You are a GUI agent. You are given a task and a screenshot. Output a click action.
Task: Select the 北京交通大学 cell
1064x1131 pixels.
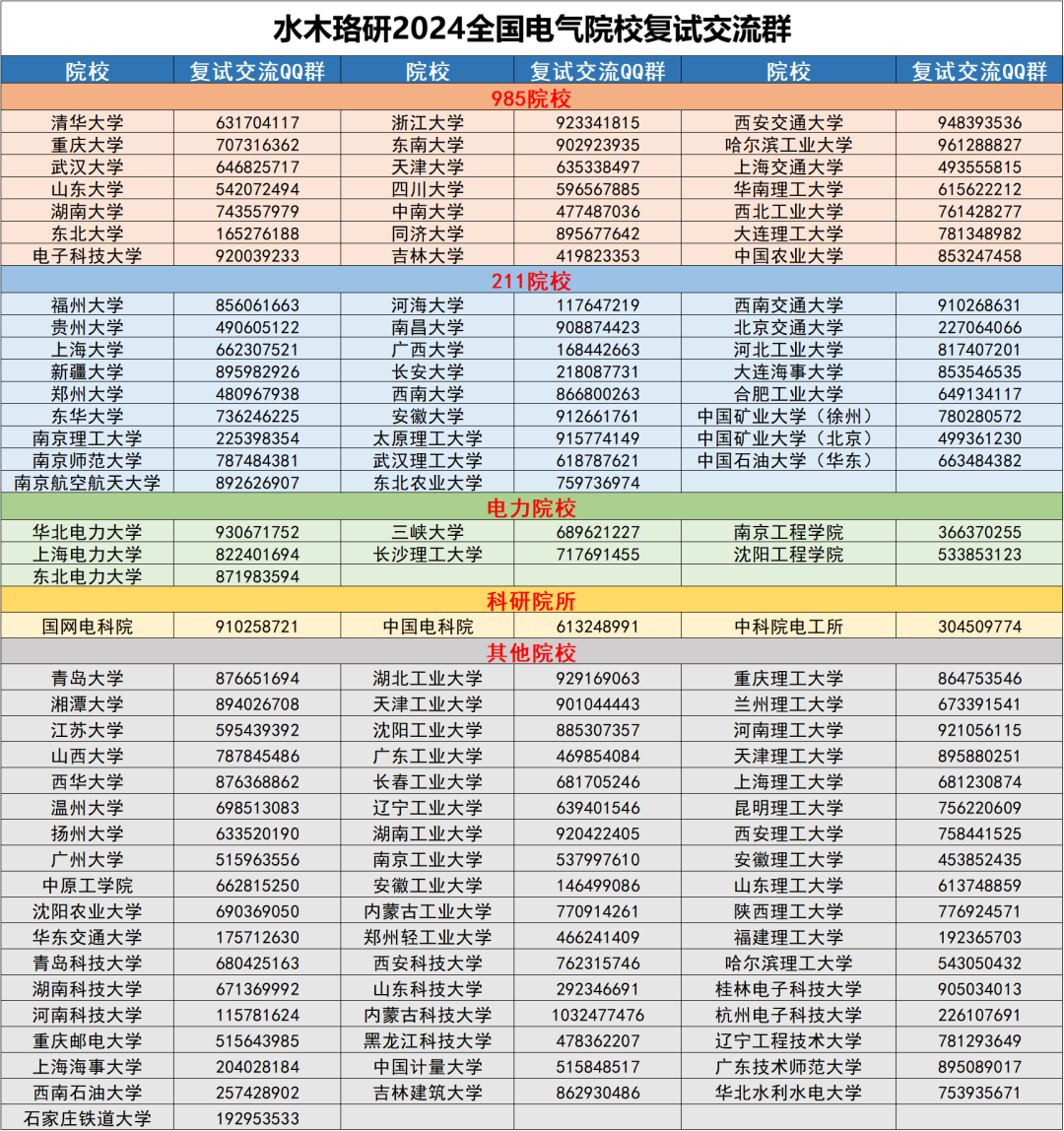(x=788, y=327)
